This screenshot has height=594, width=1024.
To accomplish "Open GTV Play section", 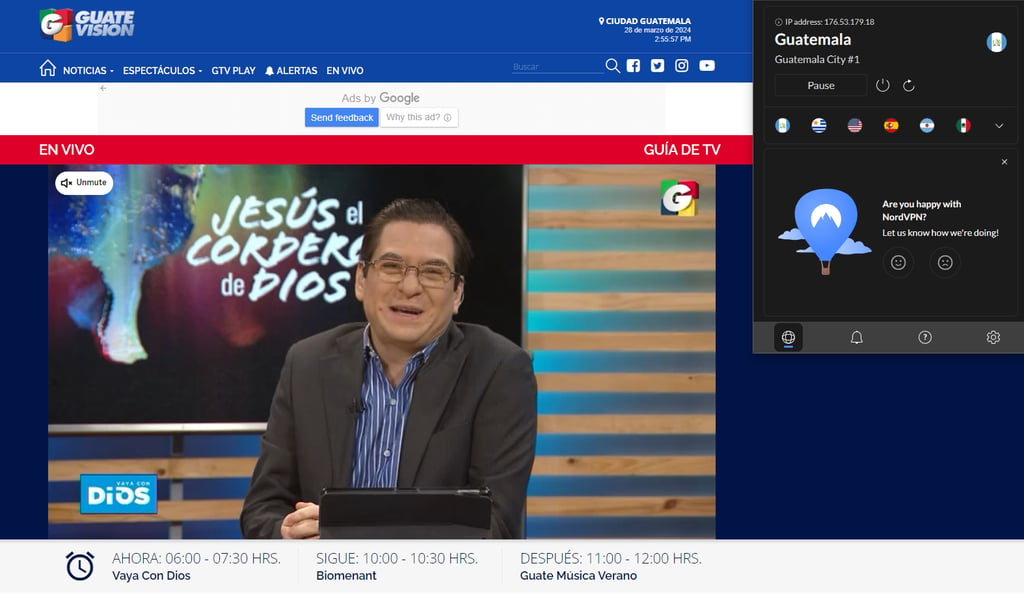I will click(x=233, y=70).
